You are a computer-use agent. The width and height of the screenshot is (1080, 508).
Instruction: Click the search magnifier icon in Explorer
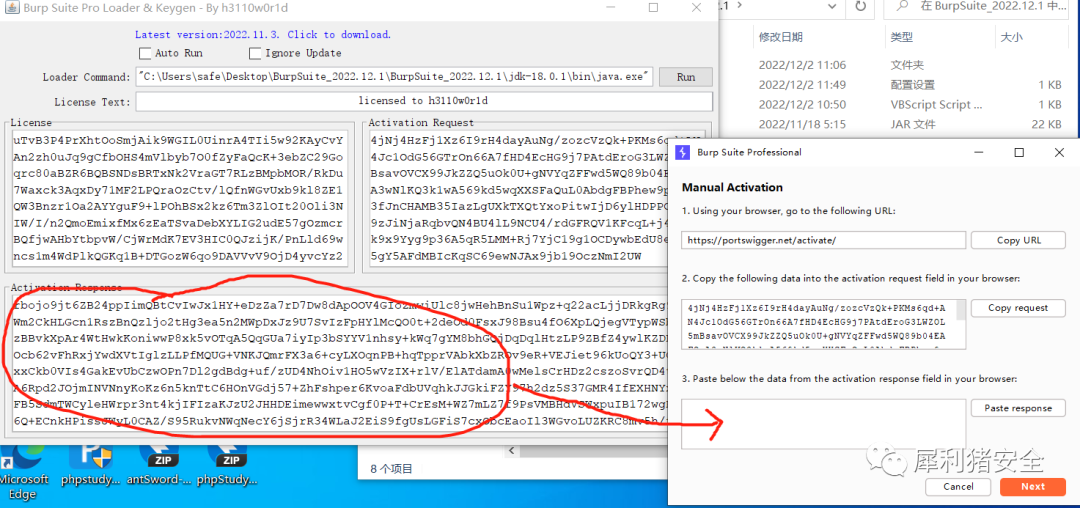click(x=901, y=7)
